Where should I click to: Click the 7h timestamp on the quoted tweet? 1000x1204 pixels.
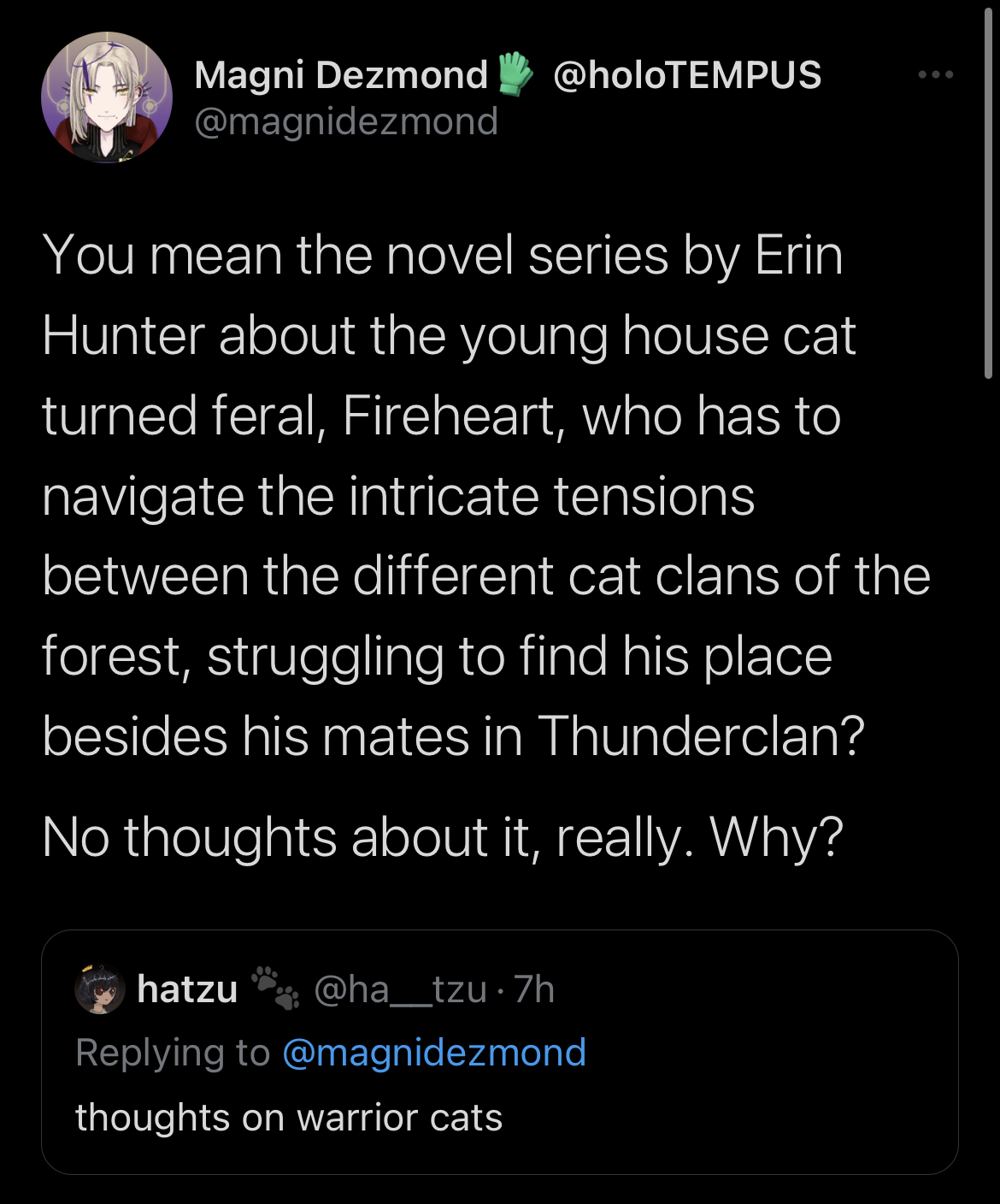534,989
